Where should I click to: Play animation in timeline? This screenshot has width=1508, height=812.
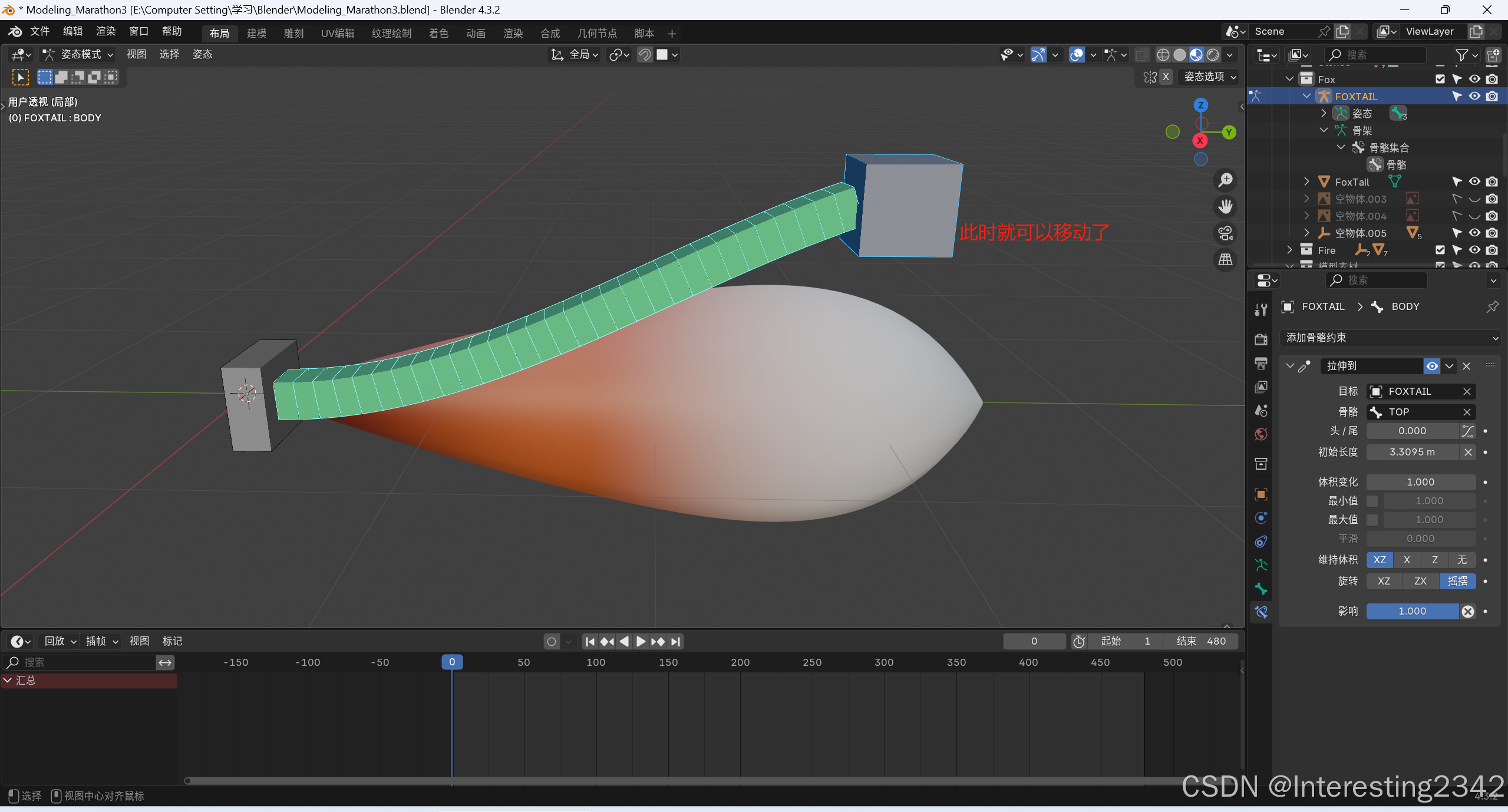(x=641, y=641)
